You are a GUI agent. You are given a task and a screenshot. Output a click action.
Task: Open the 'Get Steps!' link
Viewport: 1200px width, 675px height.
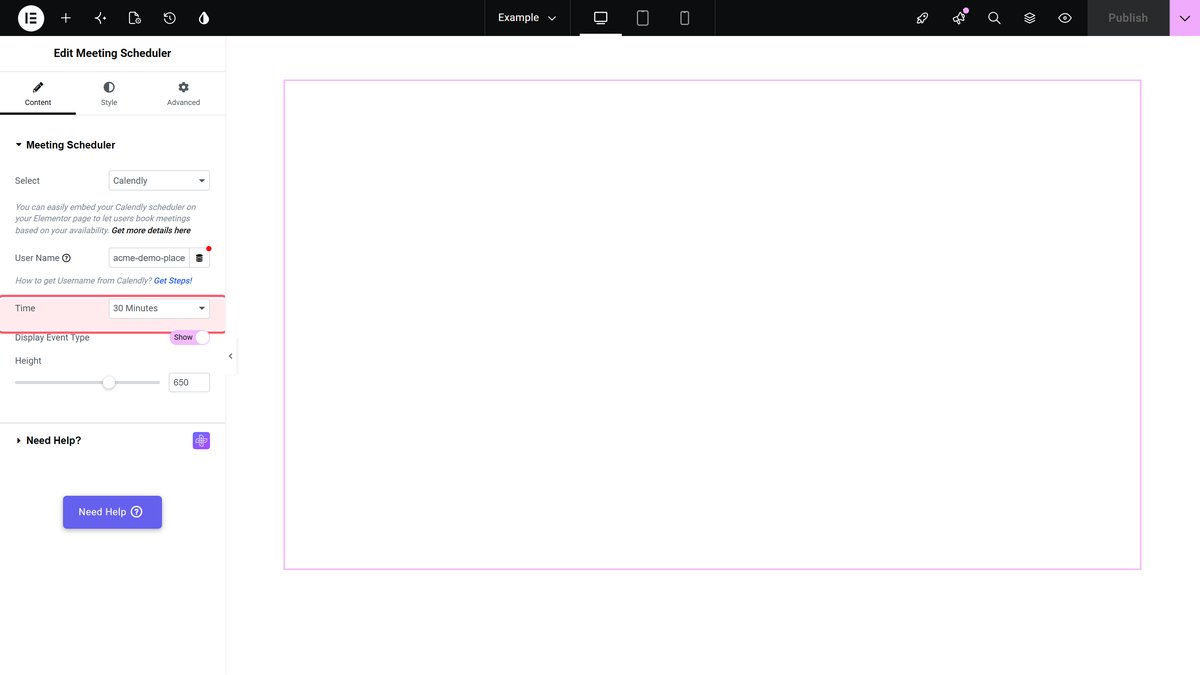(173, 281)
